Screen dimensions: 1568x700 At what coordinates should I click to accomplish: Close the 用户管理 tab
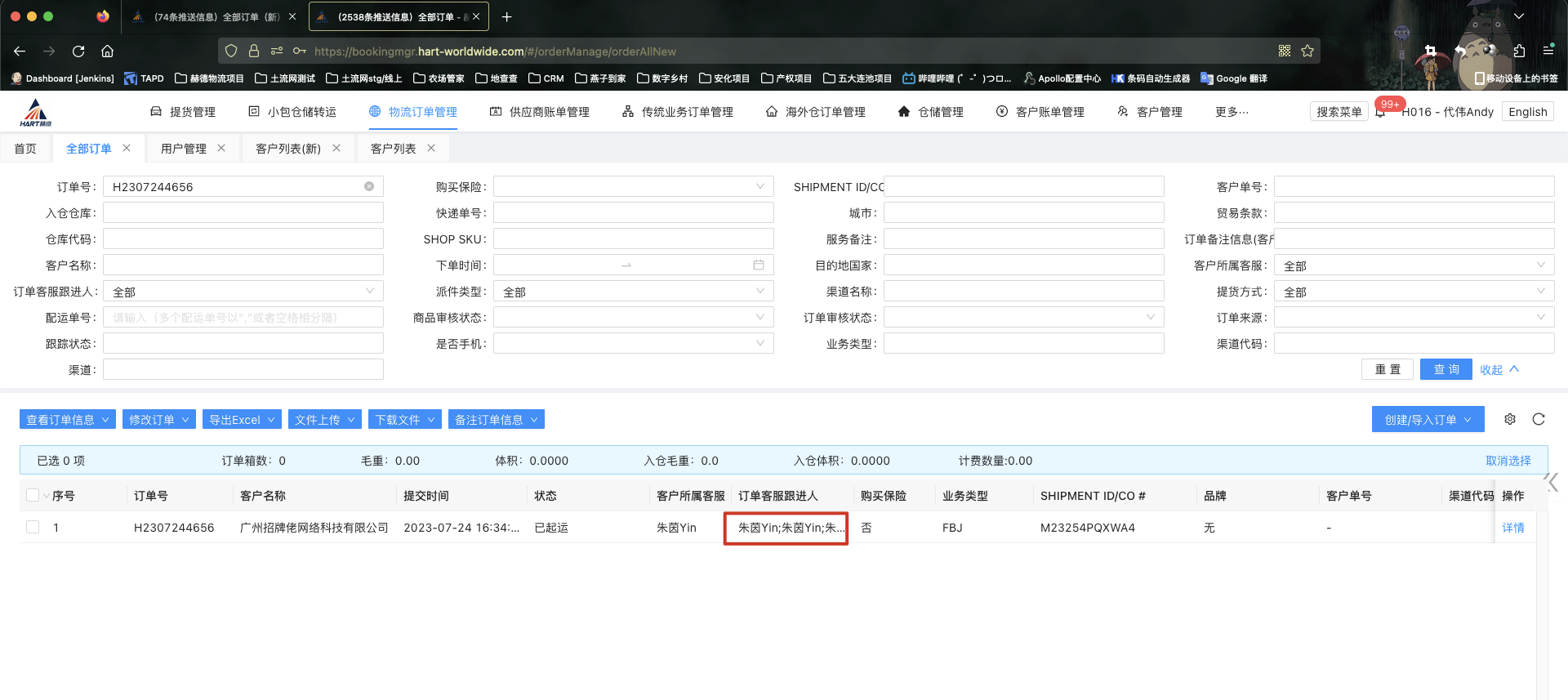point(221,149)
